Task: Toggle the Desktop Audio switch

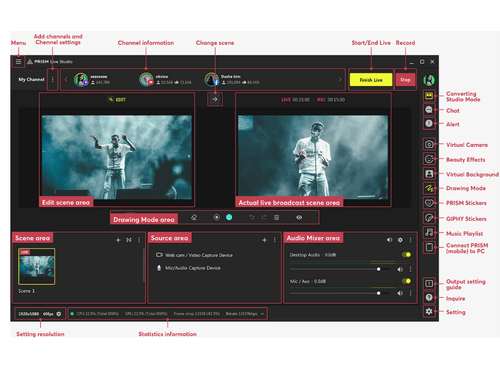Action: click(406, 255)
